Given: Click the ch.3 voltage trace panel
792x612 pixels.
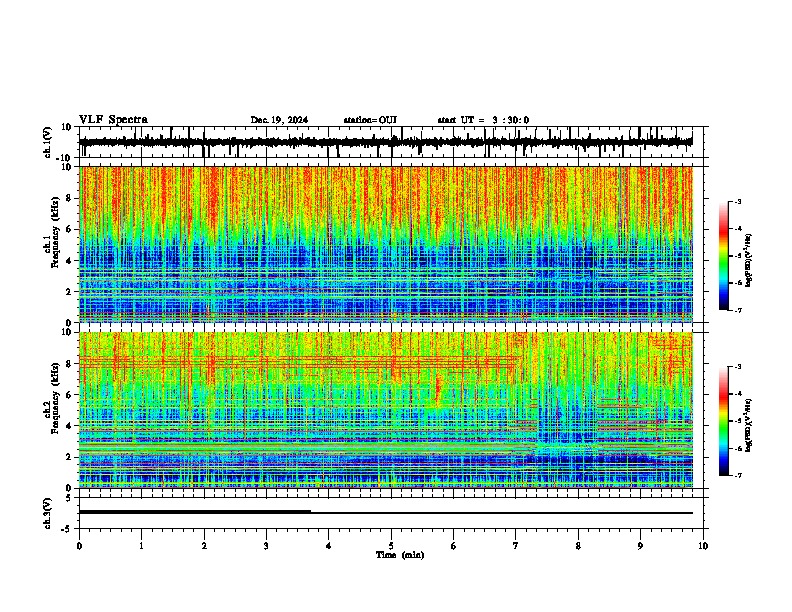Looking at the screenshot, I should click(391, 513).
